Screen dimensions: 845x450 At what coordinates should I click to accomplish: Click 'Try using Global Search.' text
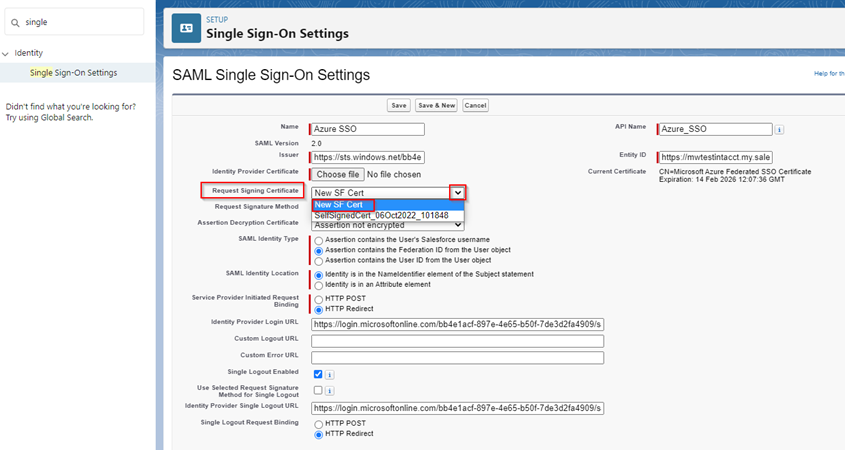[x=49, y=117]
